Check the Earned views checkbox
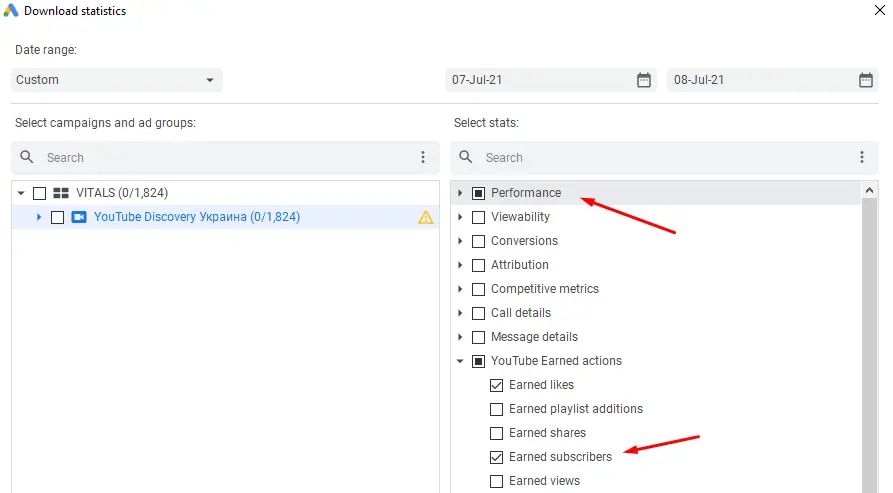 point(497,482)
